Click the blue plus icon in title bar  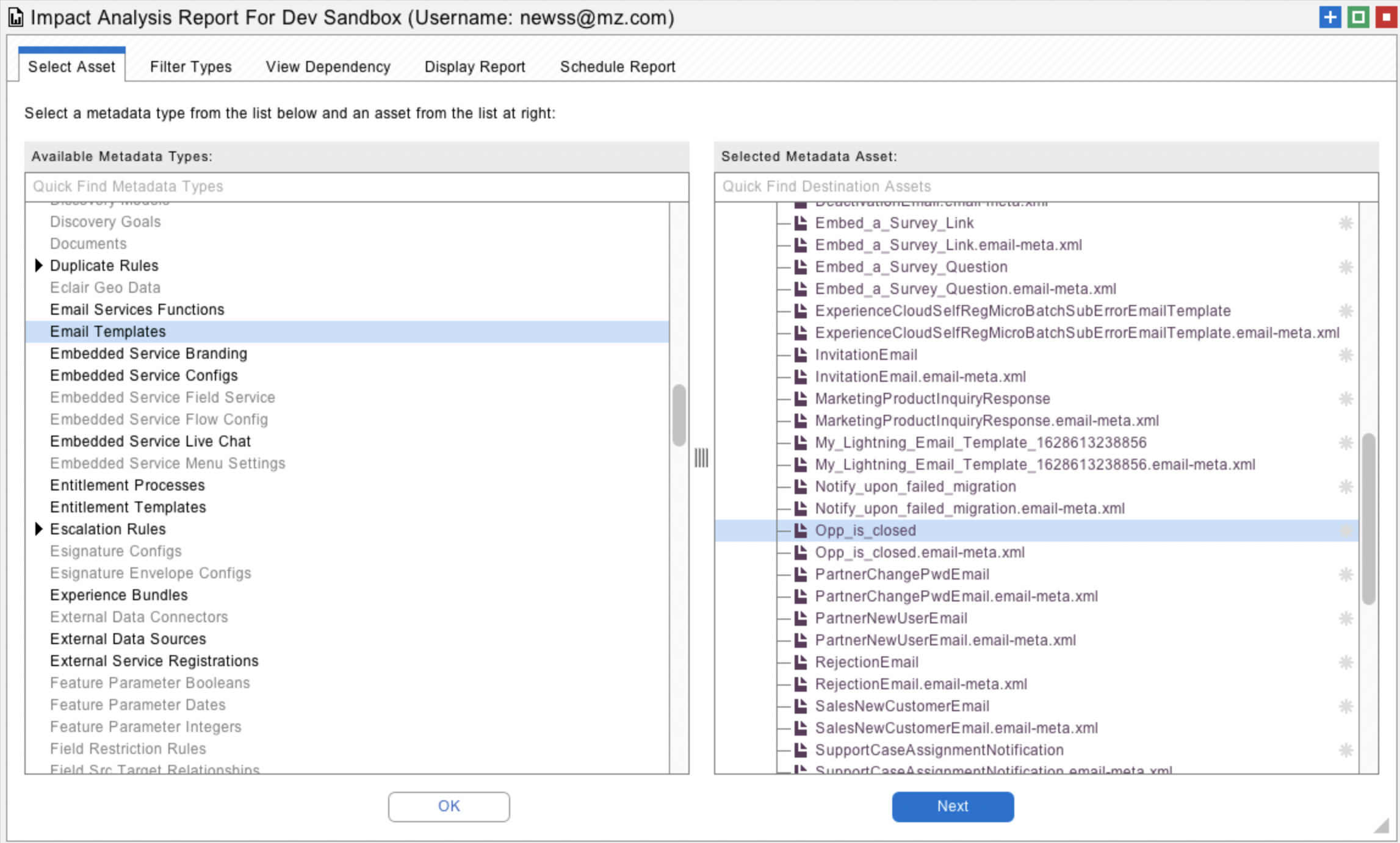(x=1330, y=17)
